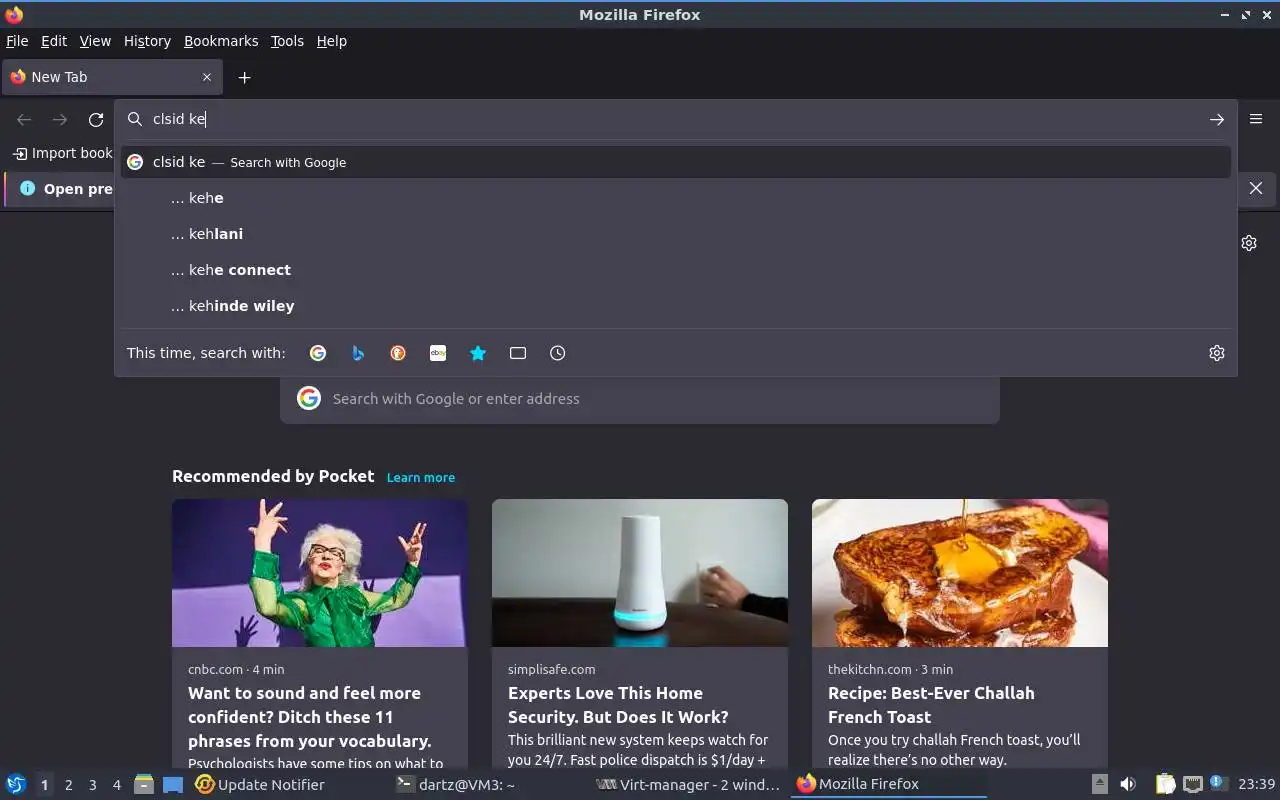Image resolution: width=1280 pixels, height=800 pixels.
Task: Open the Challah French toast thumbnail
Action: (x=960, y=573)
